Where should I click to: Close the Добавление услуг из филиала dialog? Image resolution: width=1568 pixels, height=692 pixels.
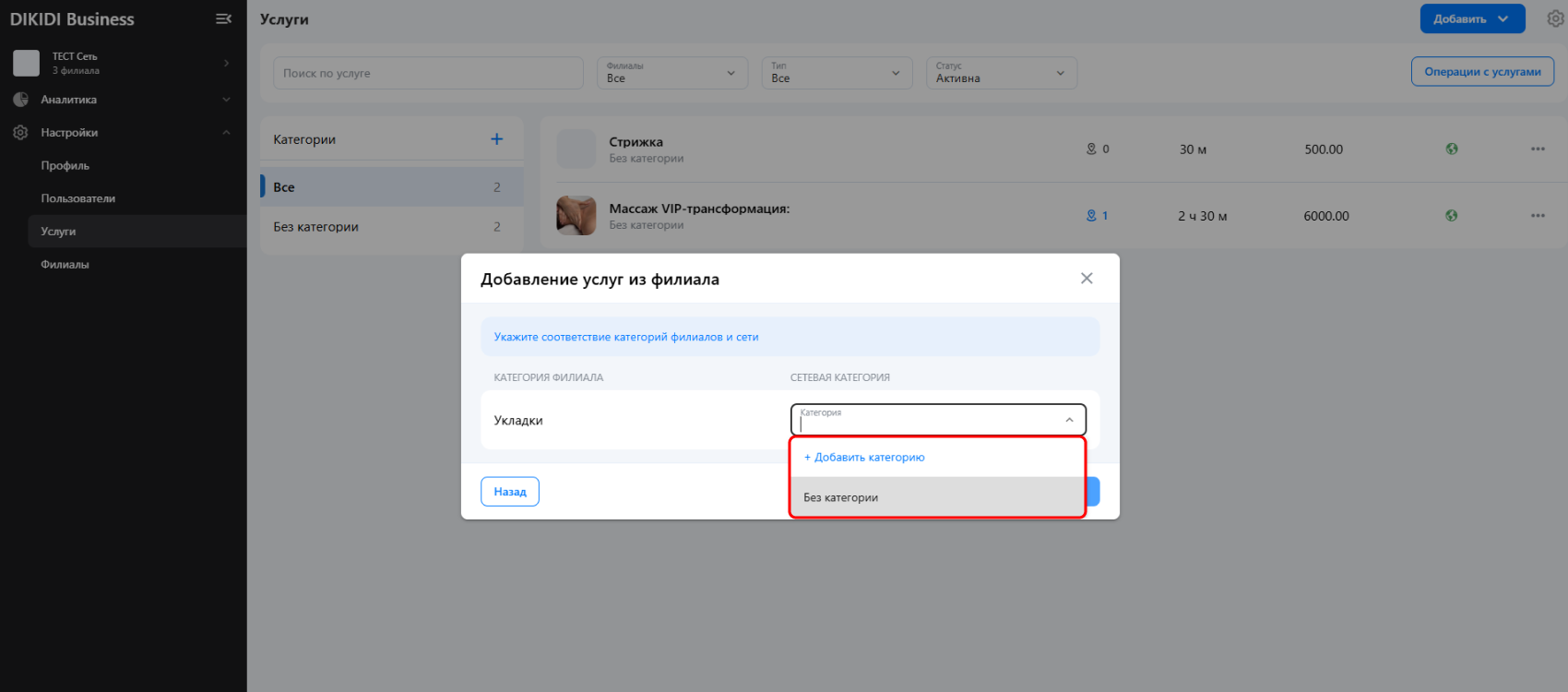coord(1087,279)
